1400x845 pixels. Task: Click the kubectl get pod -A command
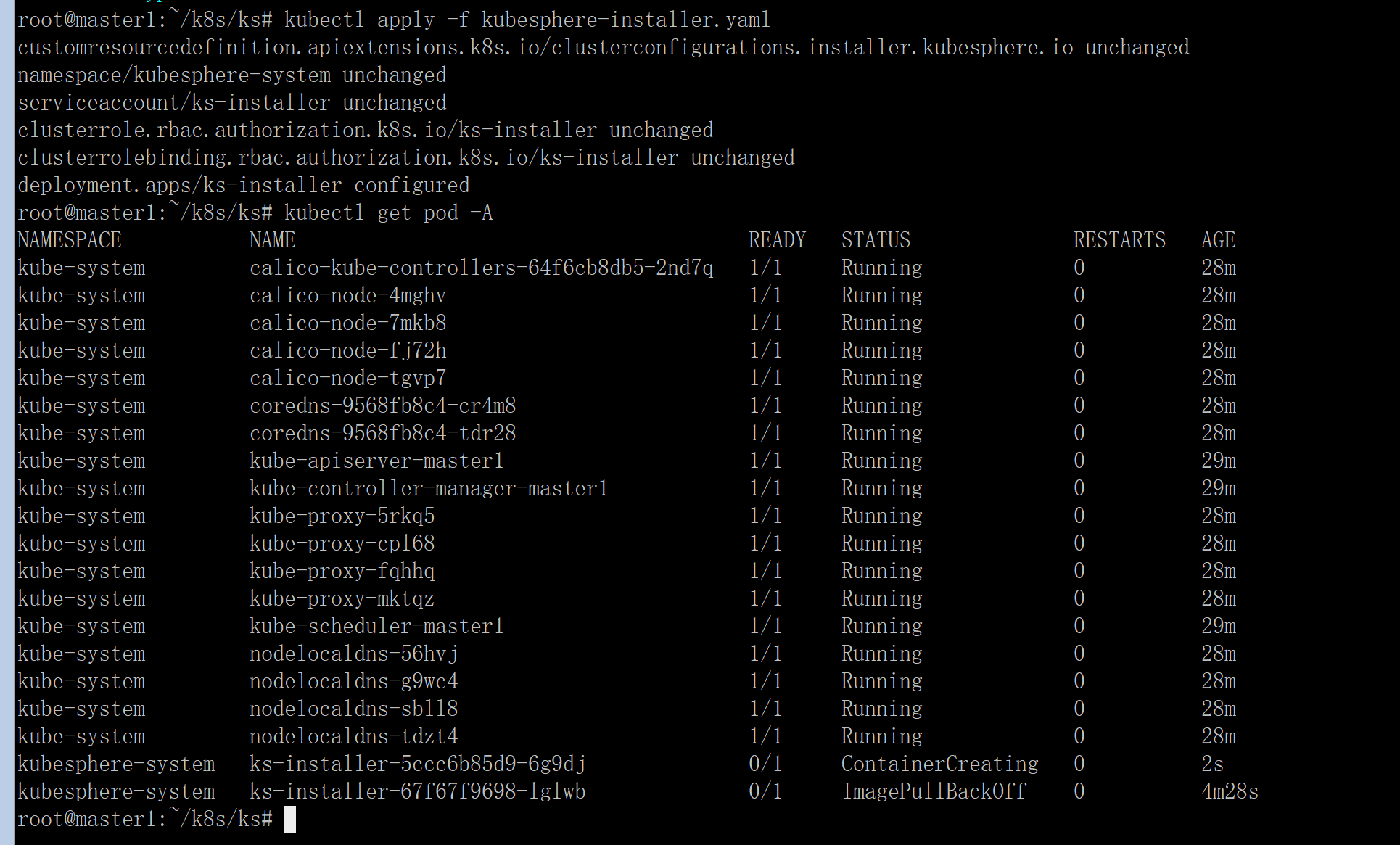[389, 213]
